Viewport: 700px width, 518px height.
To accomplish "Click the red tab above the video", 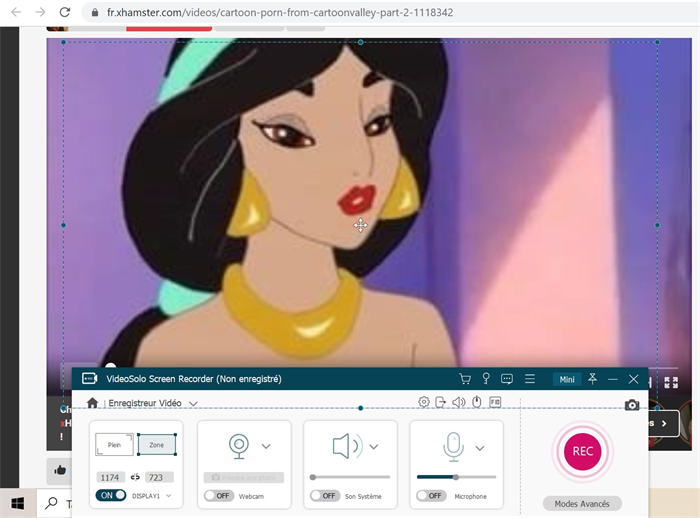I will pyautogui.click(x=169, y=29).
